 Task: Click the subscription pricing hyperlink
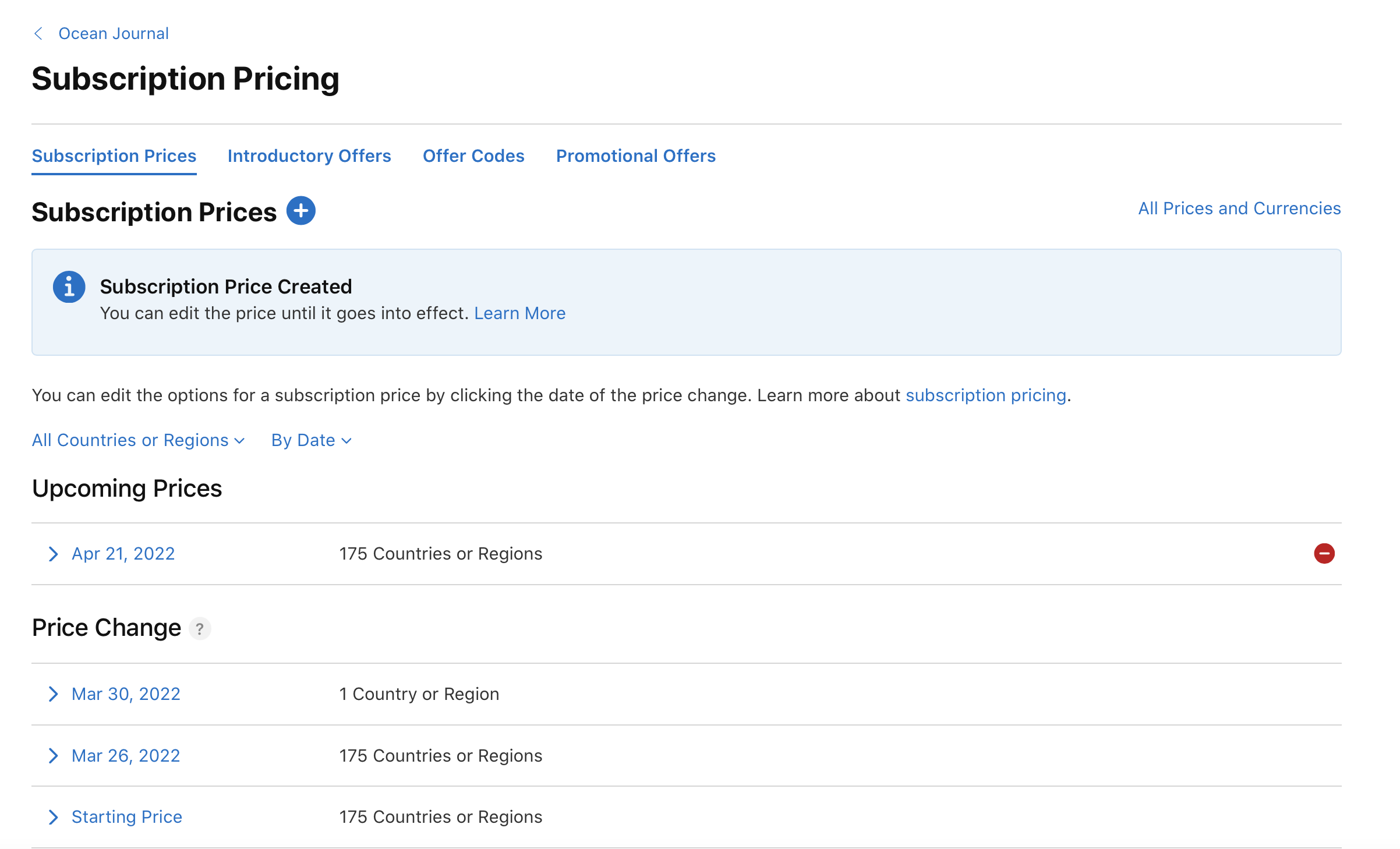point(985,395)
